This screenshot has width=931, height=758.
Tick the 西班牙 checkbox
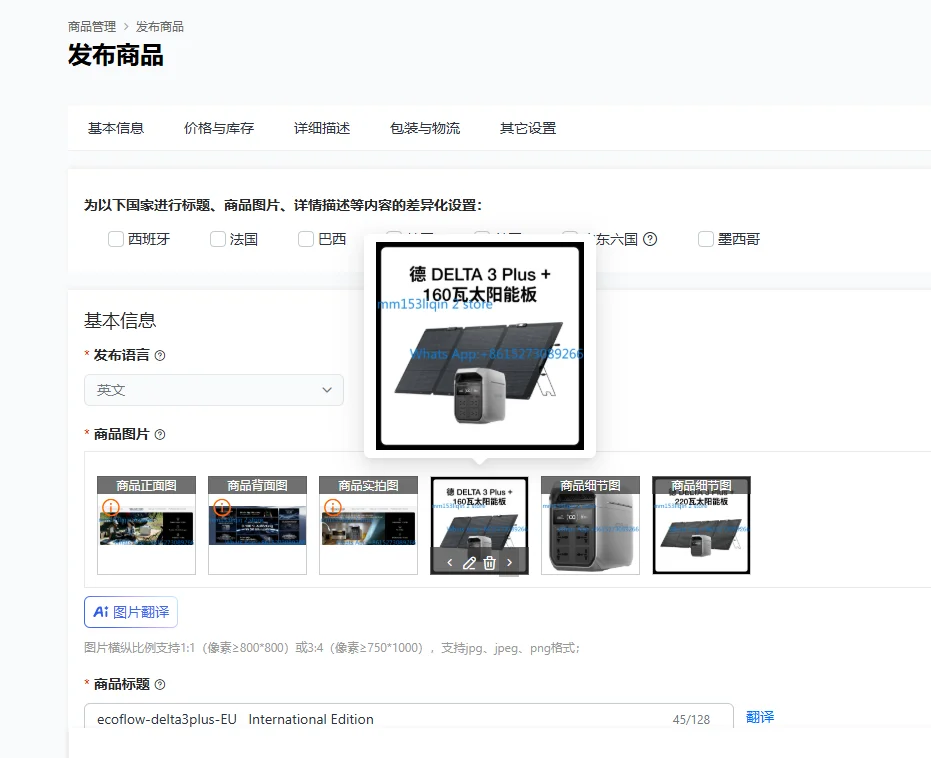pos(116,239)
